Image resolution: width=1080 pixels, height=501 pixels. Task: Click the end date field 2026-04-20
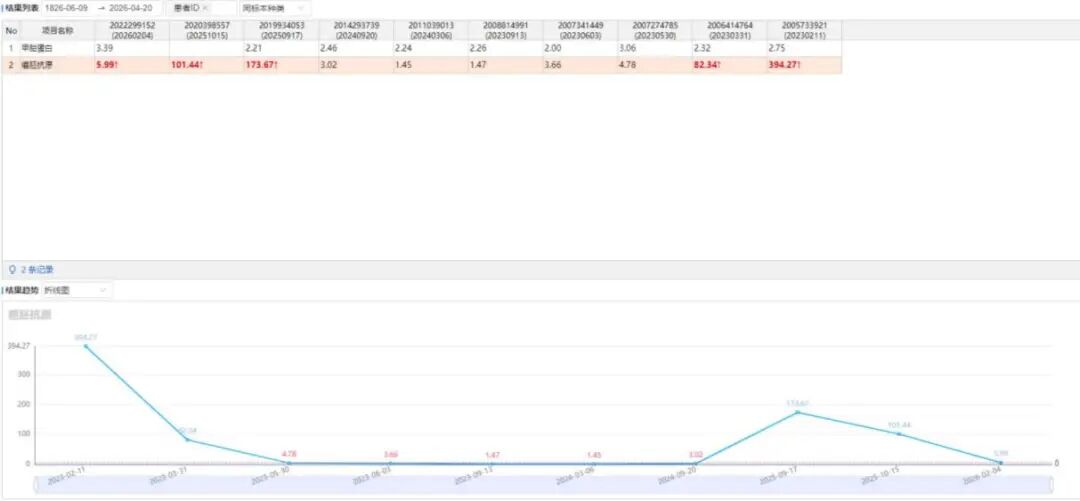(131, 8)
